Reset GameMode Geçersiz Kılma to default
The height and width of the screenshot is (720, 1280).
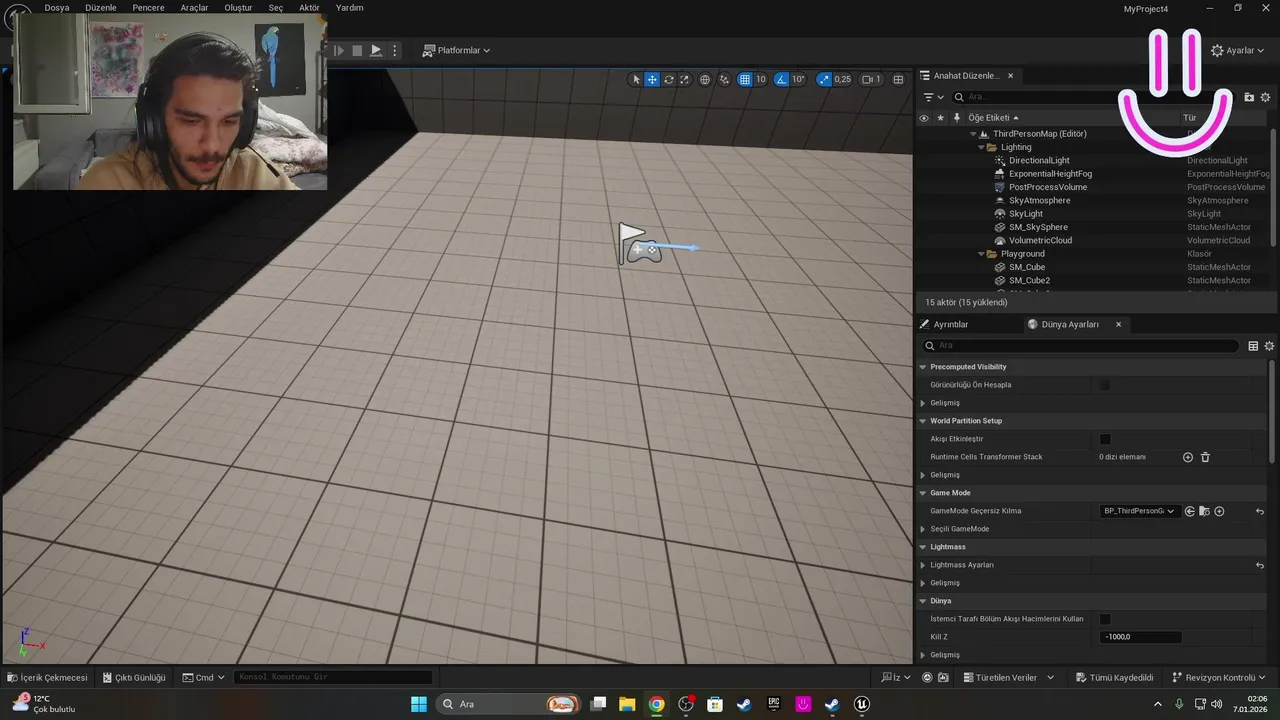click(x=1260, y=511)
